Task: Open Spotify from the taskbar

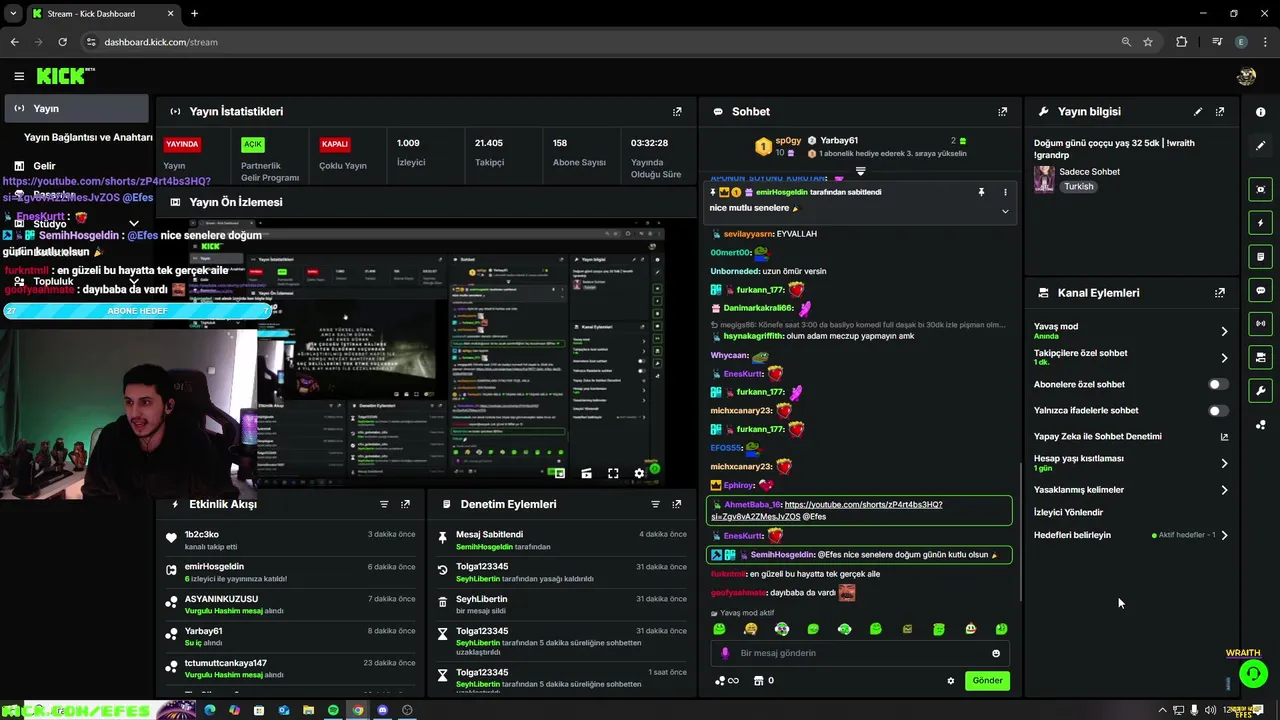Action: coord(333,710)
